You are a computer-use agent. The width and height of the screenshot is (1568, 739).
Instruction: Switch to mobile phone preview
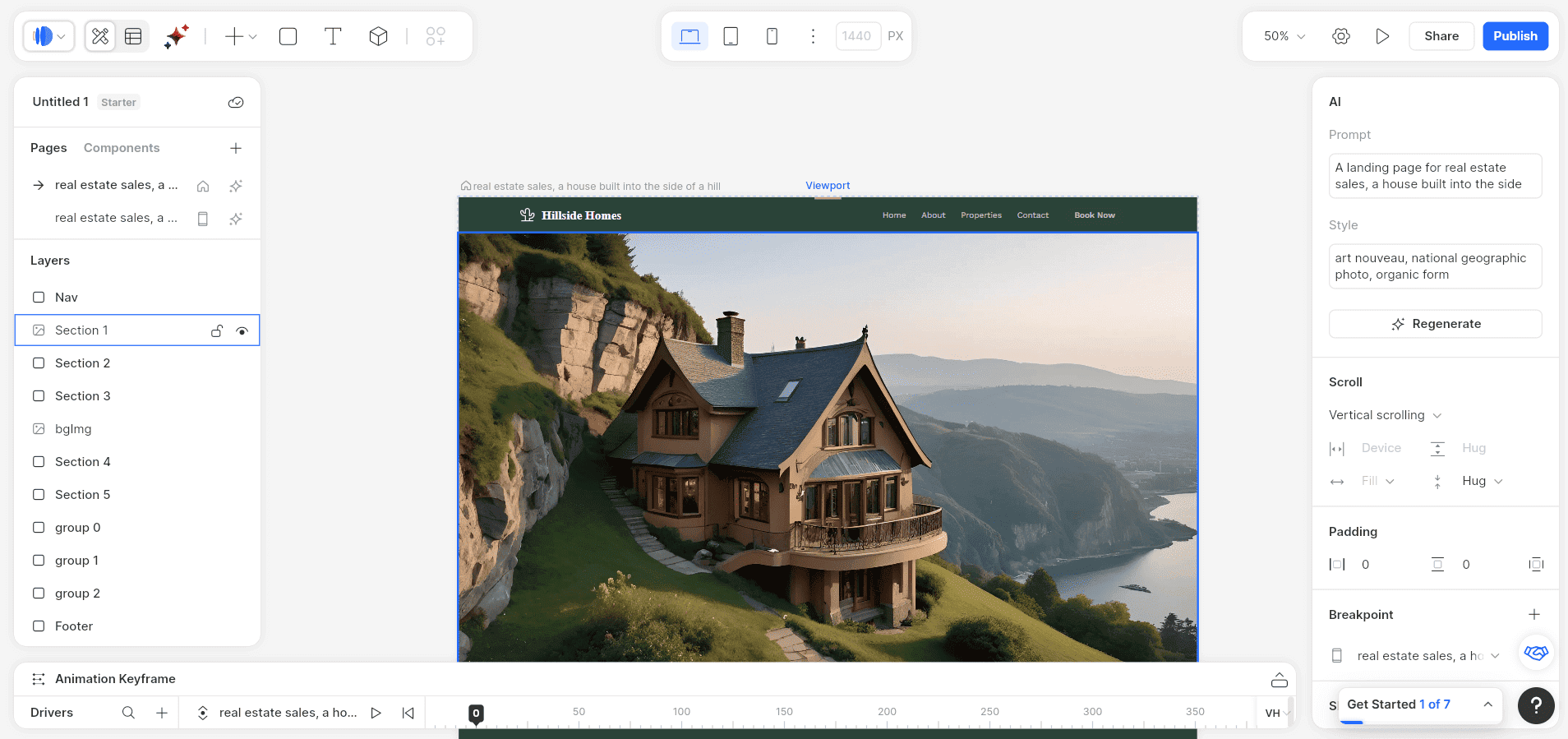click(x=772, y=36)
